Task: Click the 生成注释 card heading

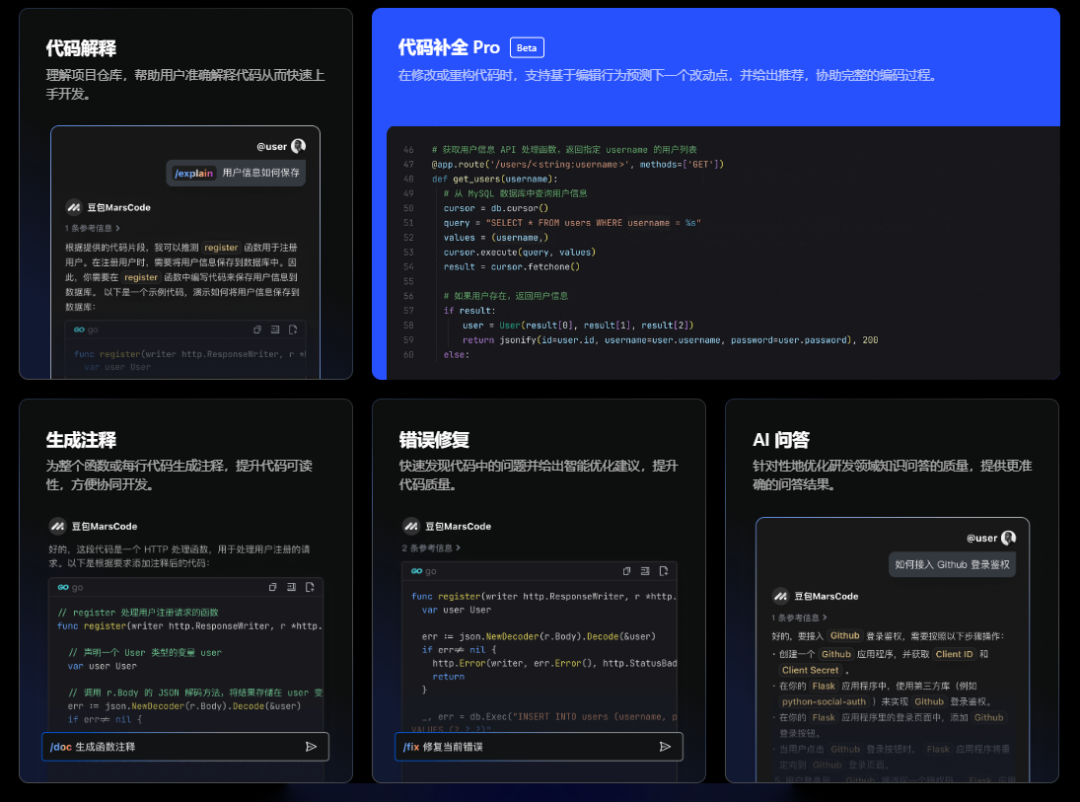Action: [81, 440]
